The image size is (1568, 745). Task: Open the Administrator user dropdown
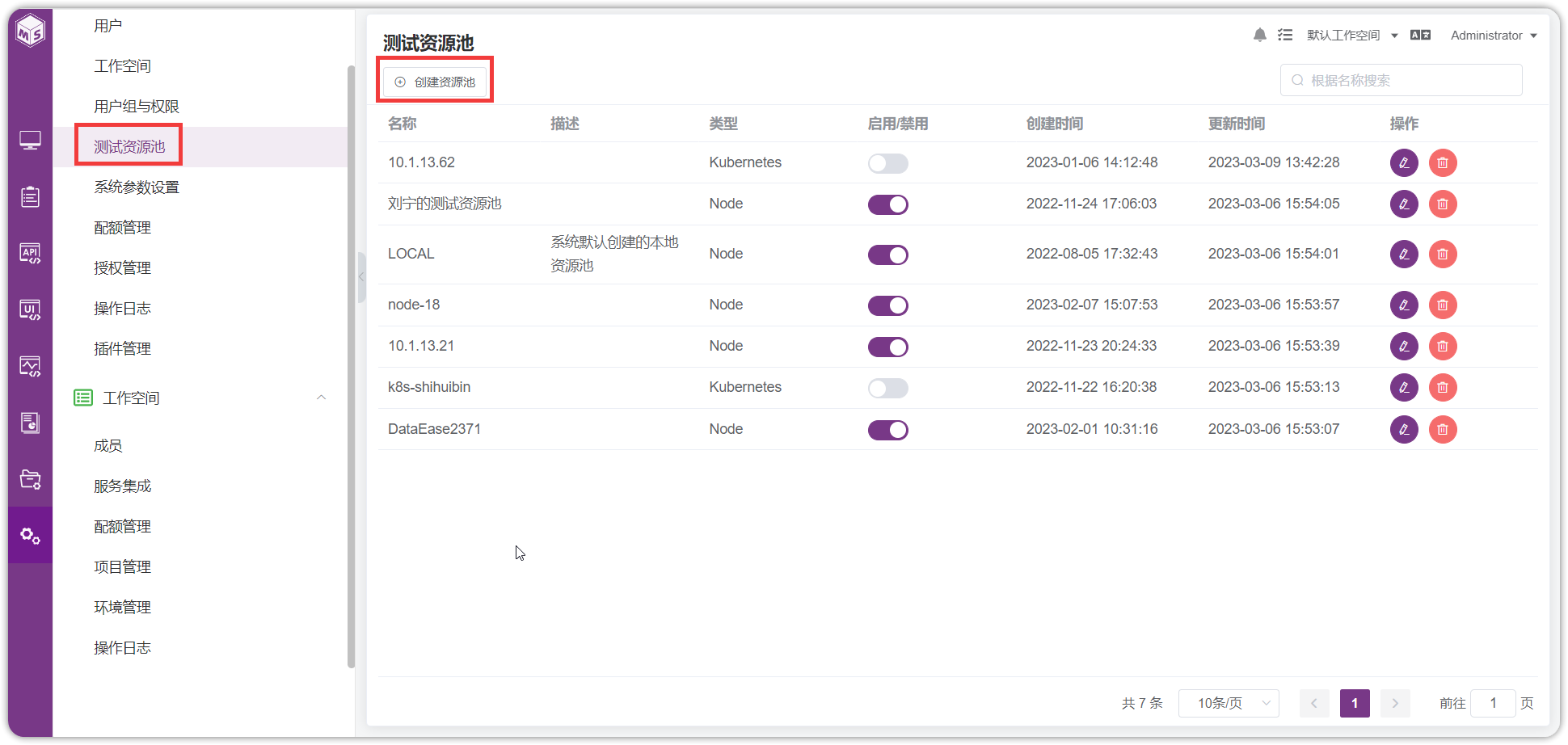[1494, 36]
